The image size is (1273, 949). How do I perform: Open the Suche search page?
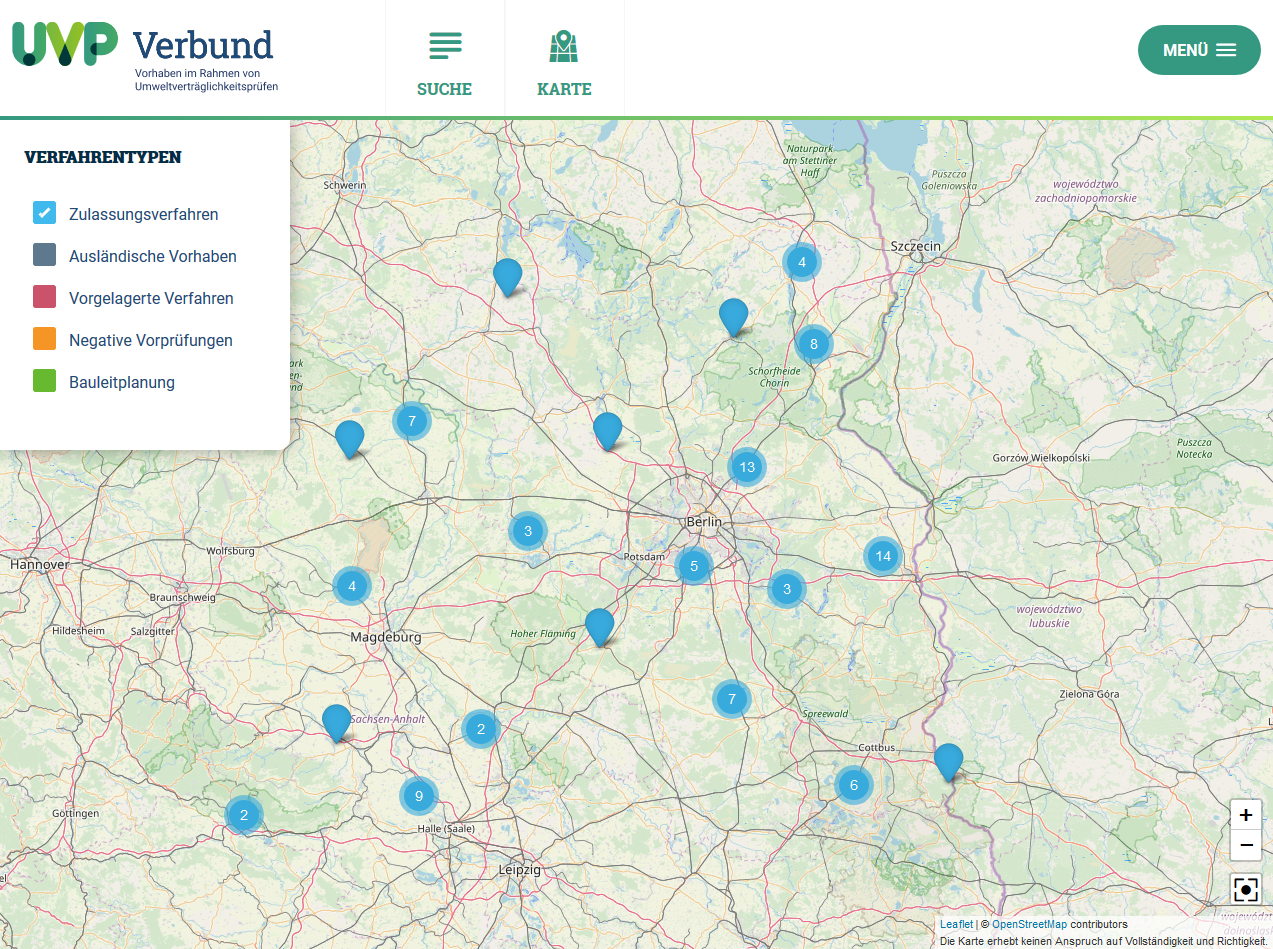tap(444, 63)
